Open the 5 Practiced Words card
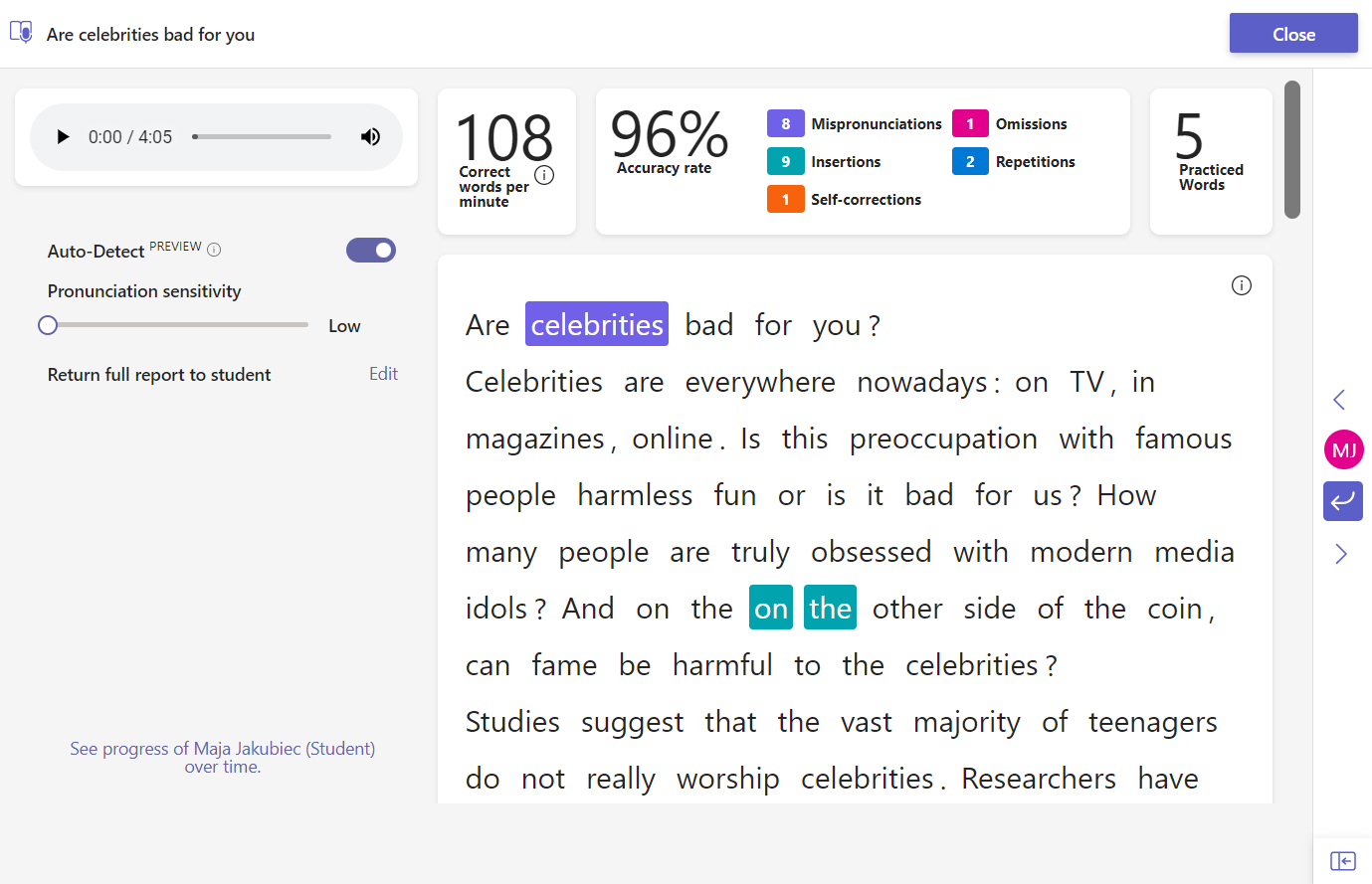The height and width of the screenshot is (884, 1372). [x=1211, y=161]
